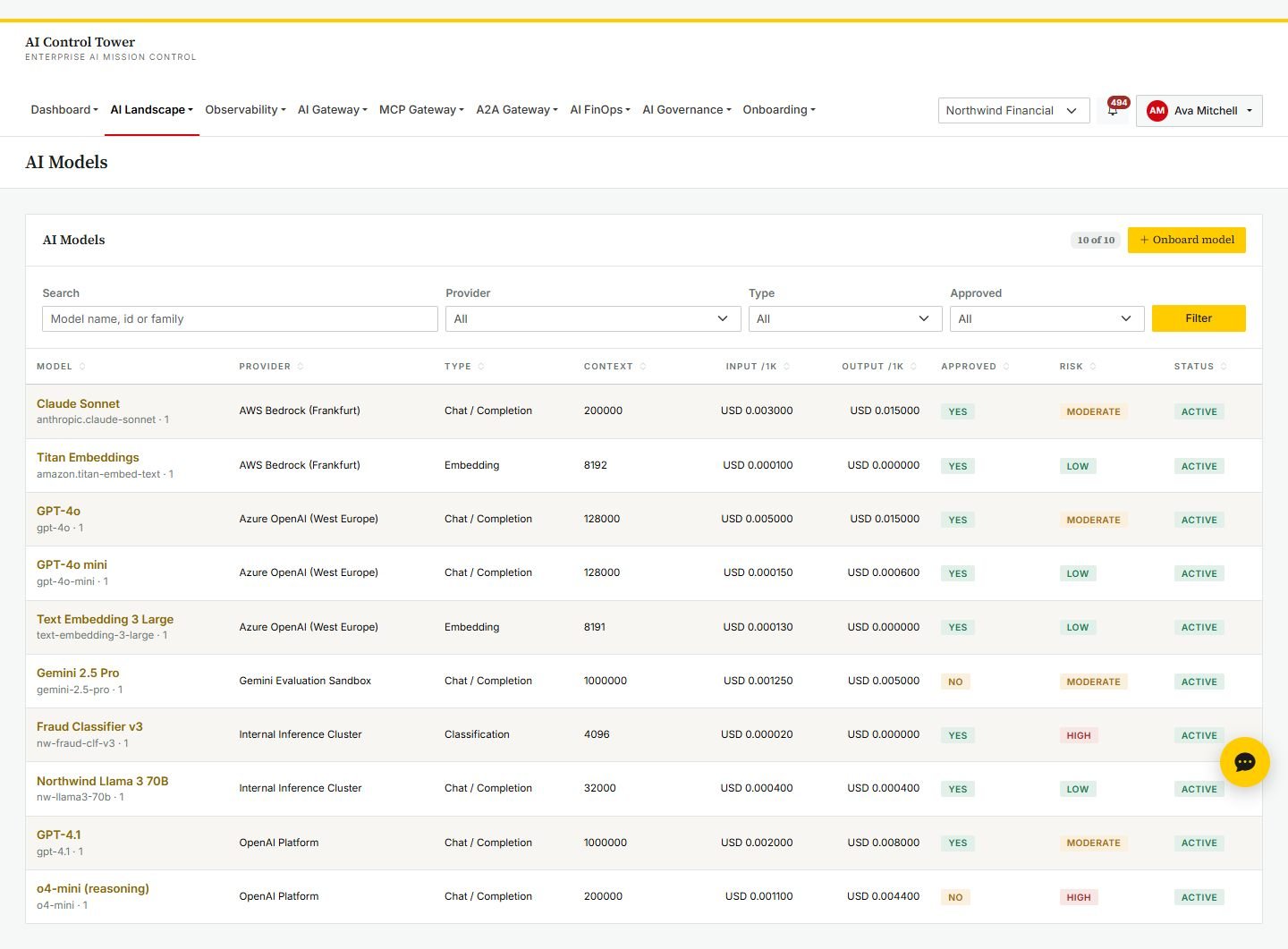This screenshot has height=949, width=1288.
Task: Open the MCP Gateway menu
Action: pyautogui.click(x=421, y=110)
